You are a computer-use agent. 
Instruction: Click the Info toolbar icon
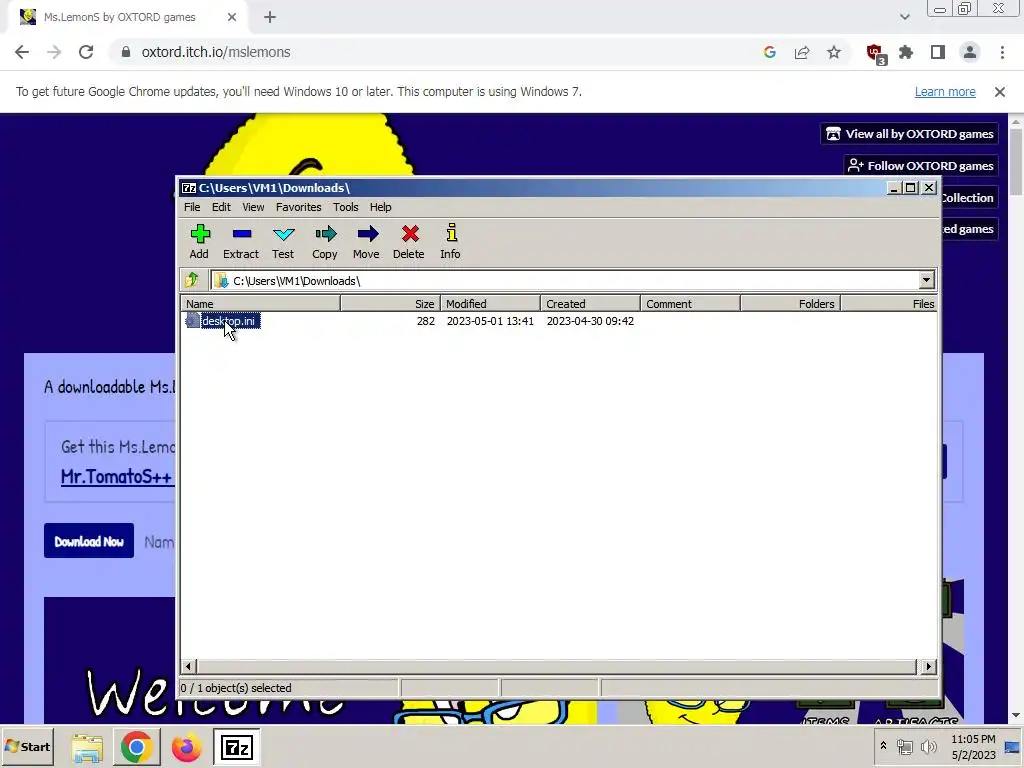pyautogui.click(x=451, y=242)
